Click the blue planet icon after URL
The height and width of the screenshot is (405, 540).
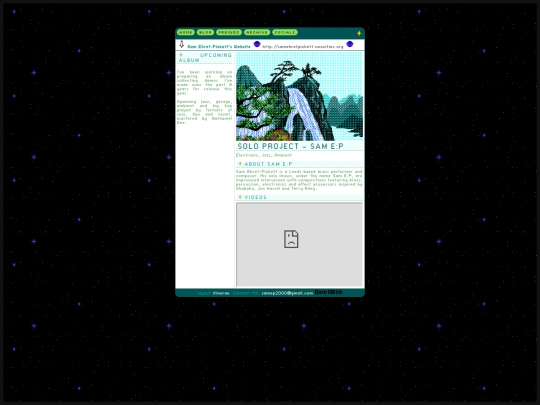coord(350,44)
